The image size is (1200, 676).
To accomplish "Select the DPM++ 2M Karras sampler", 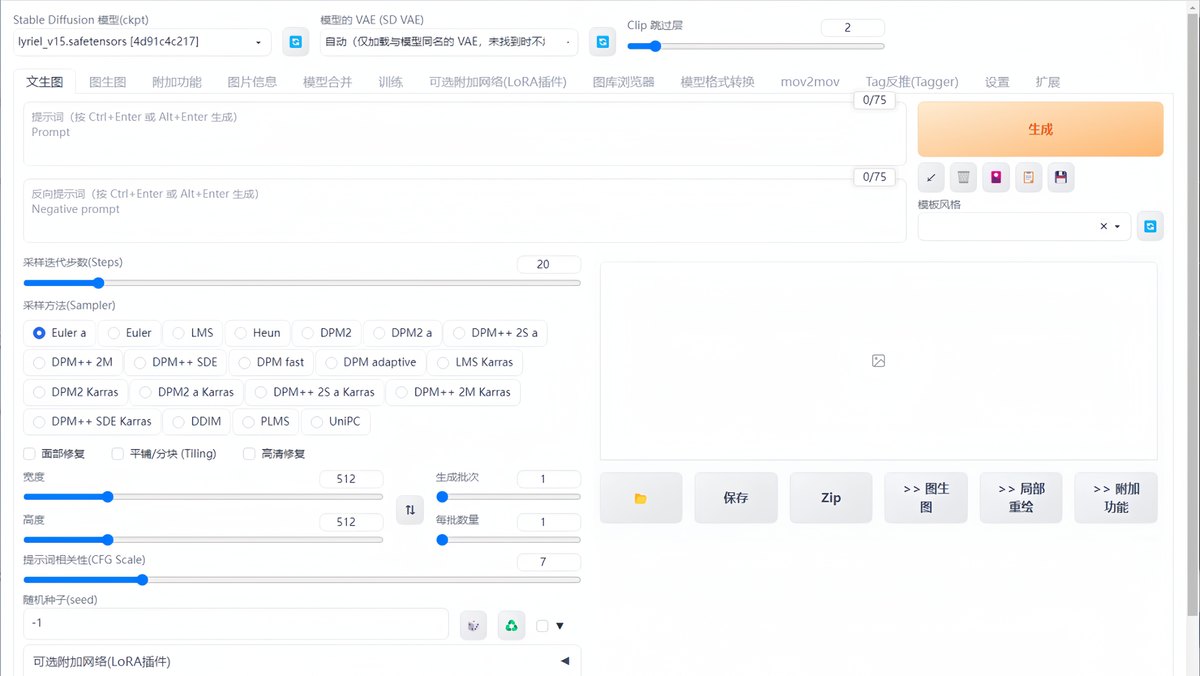I will [453, 392].
